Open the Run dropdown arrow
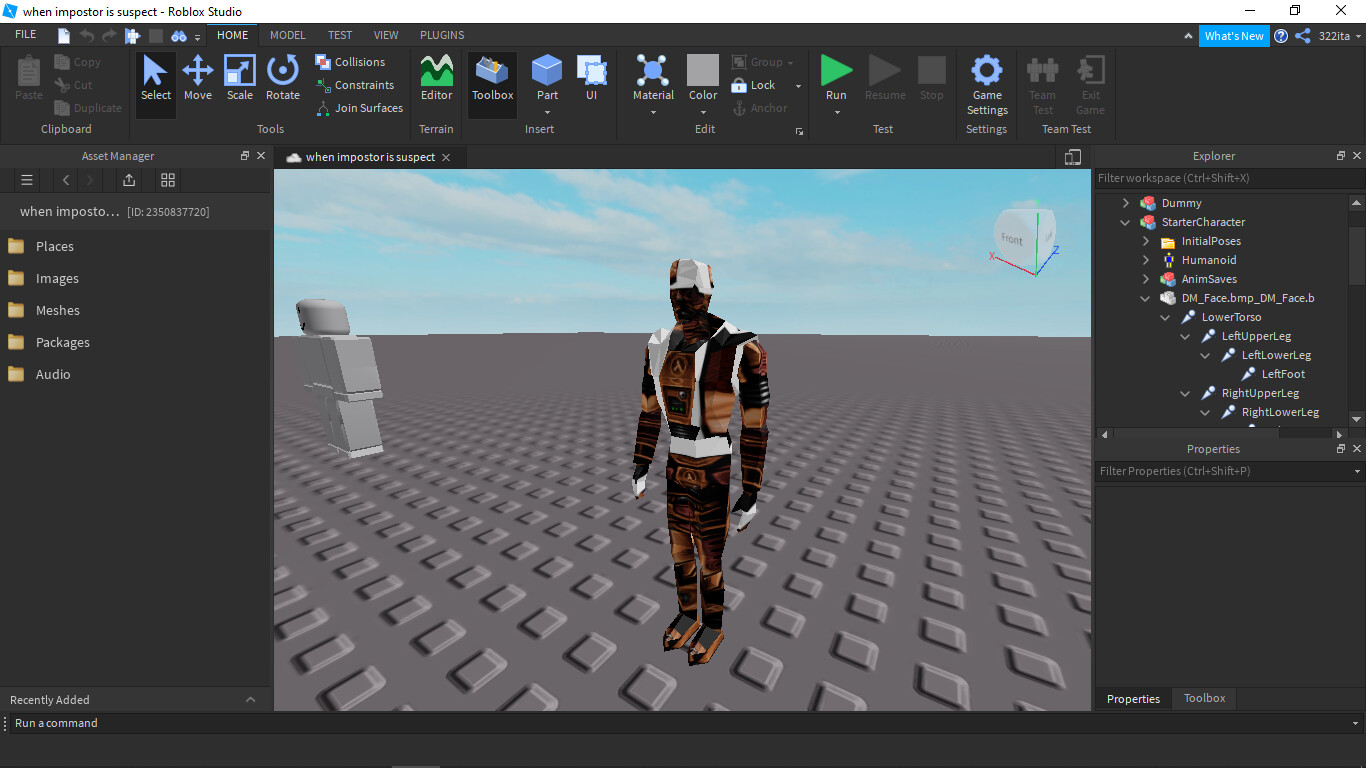This screenshot has width=1366, height=768. (836, 112)
